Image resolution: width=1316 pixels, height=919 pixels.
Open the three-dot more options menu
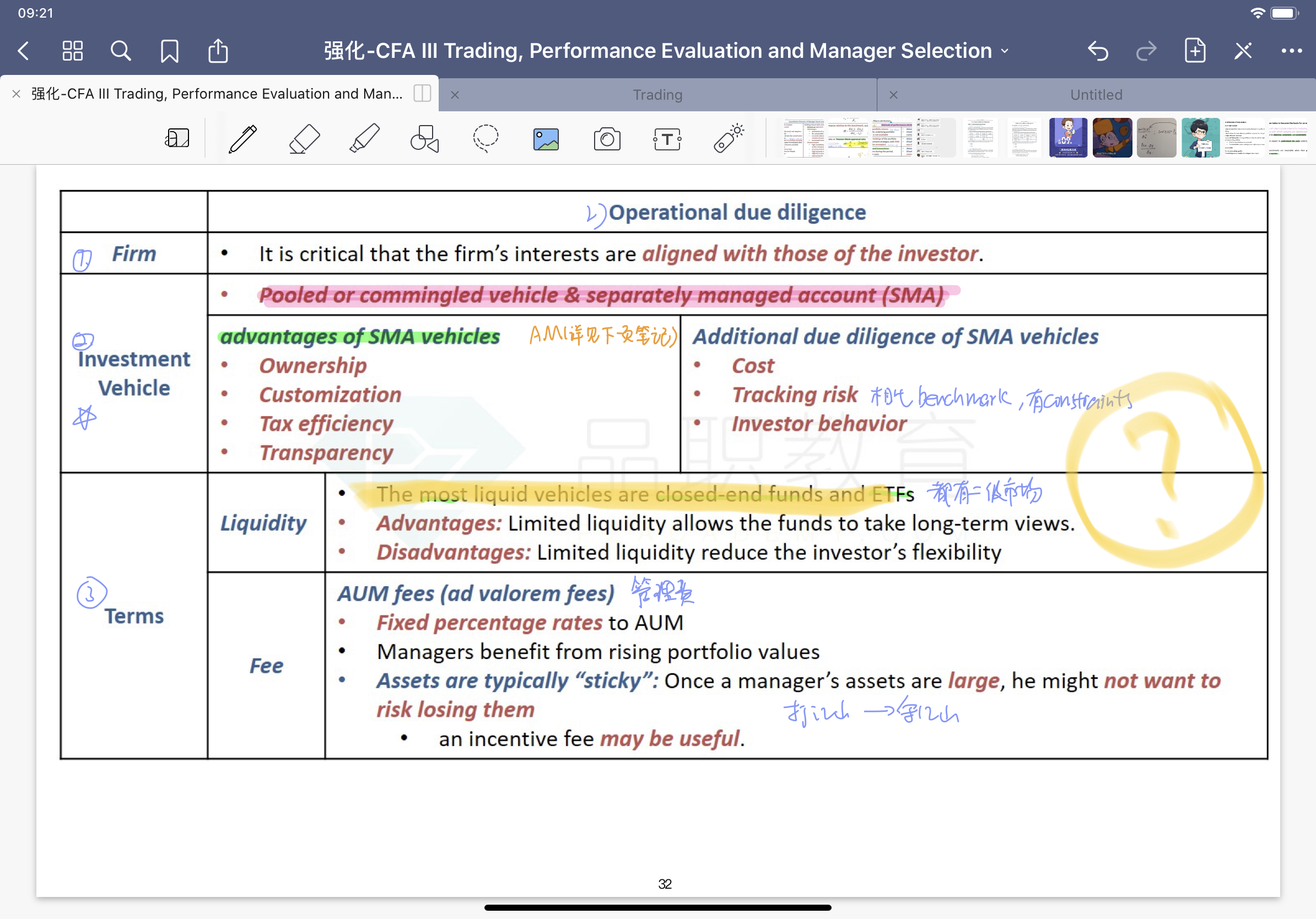click(x=1291, y=51)
